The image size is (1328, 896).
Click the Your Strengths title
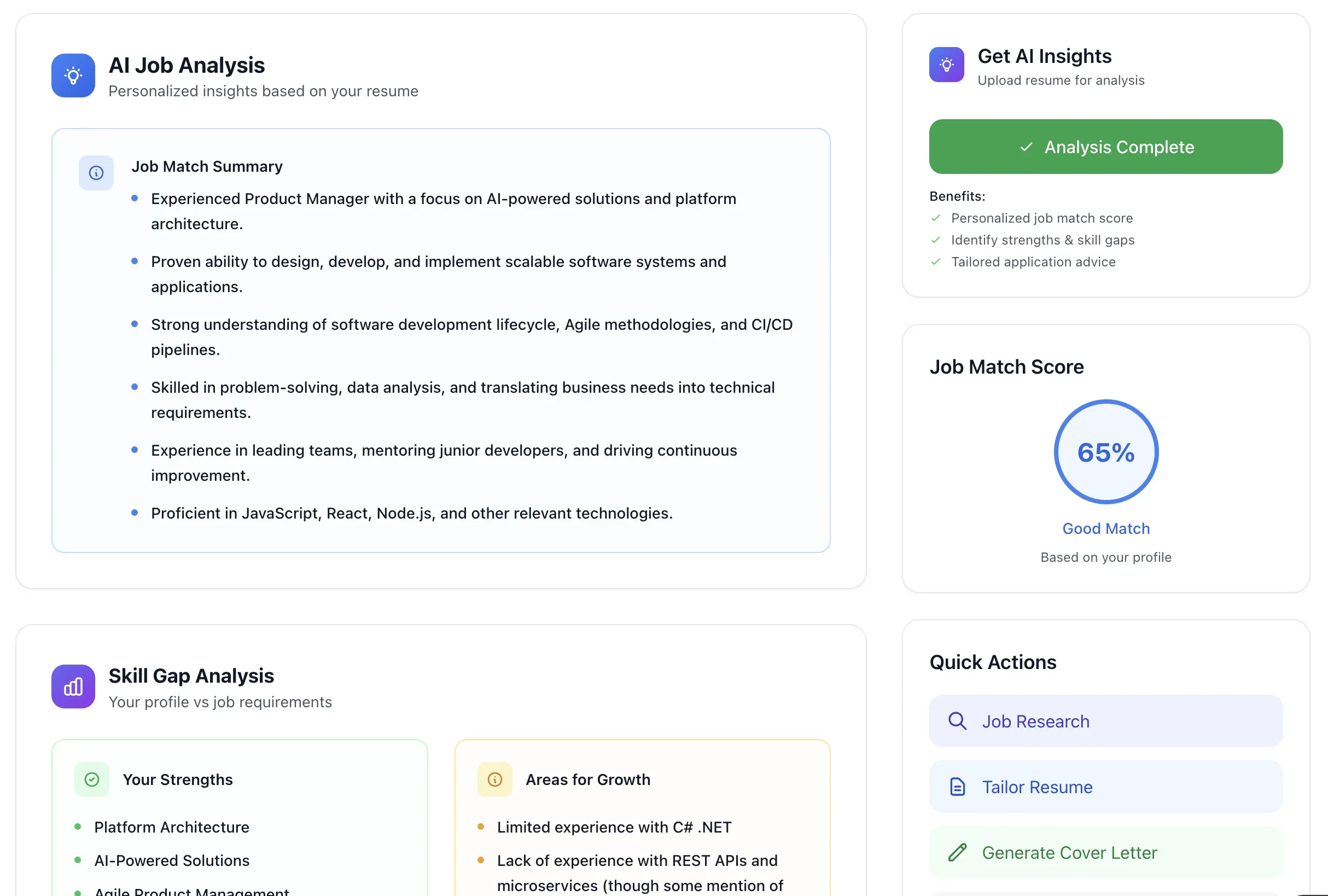[178, 779]
